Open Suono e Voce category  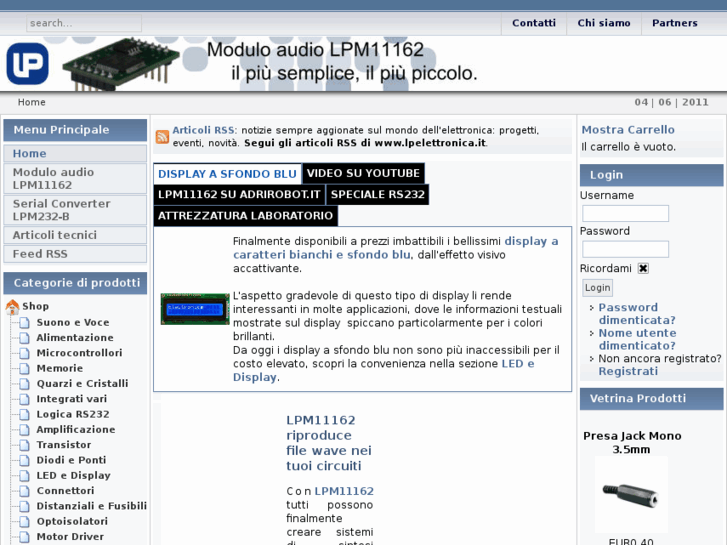[73, 322]
